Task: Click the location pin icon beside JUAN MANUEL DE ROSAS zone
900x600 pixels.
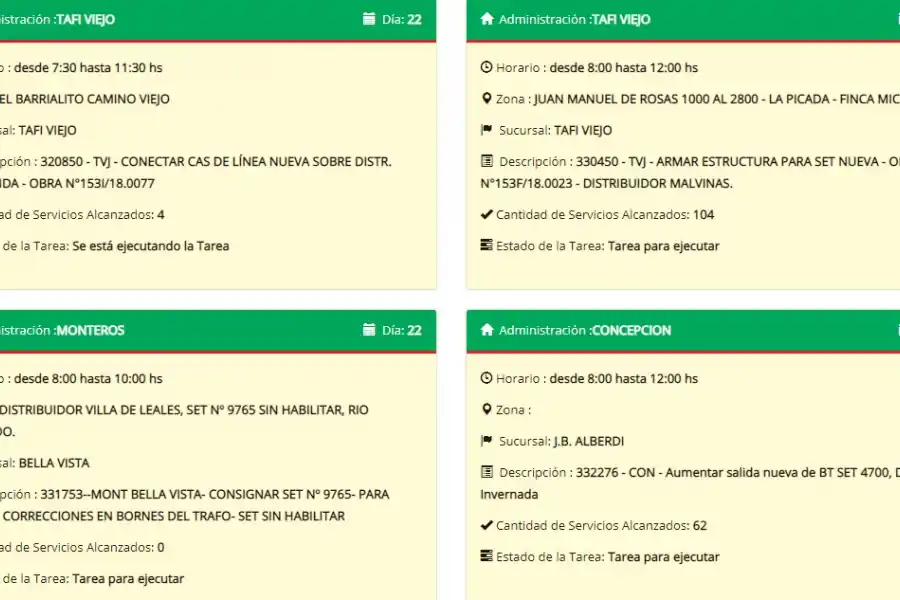Action: coord(485,98)
